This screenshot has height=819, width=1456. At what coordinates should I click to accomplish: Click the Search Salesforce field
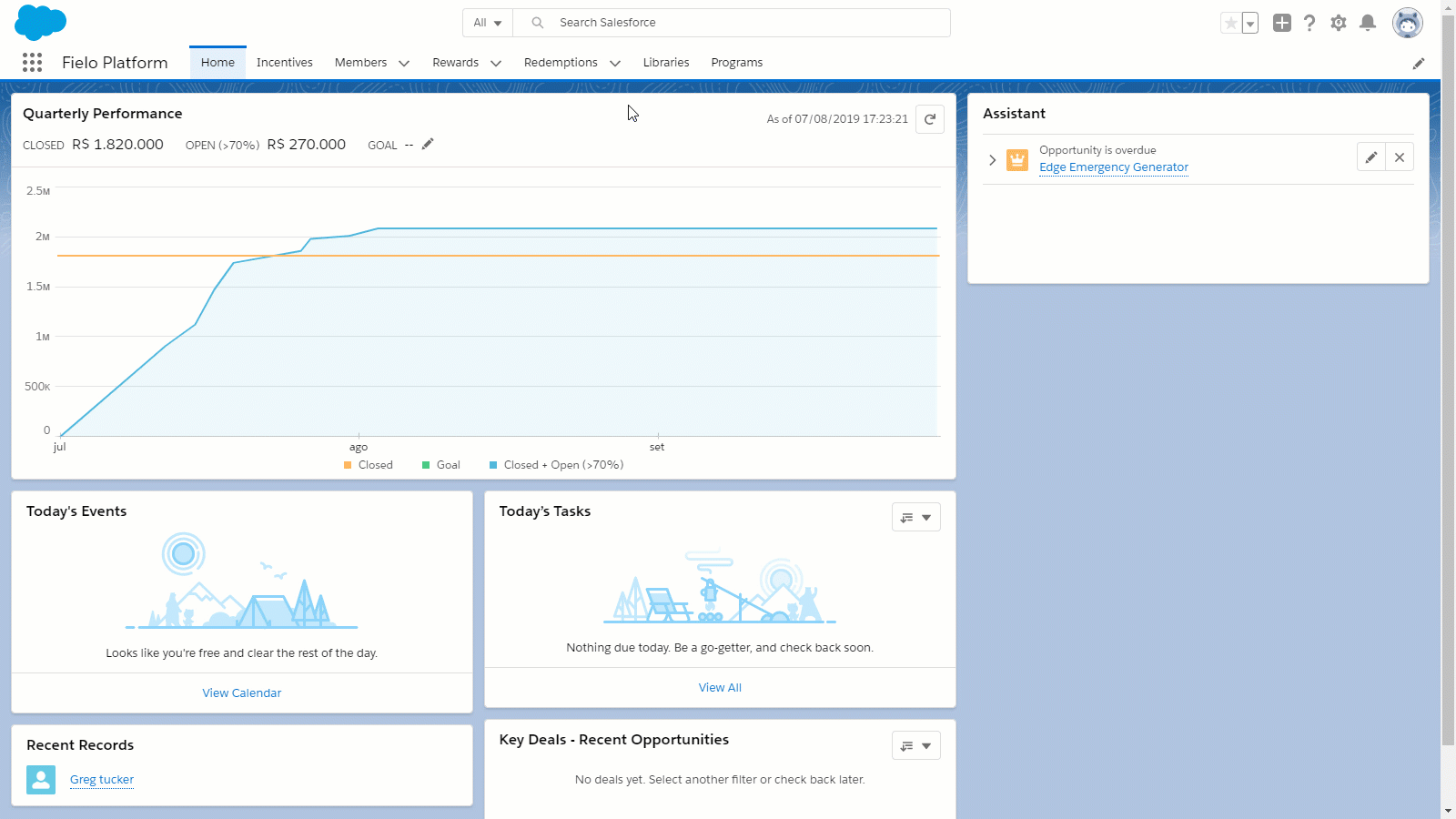[732, 23]
